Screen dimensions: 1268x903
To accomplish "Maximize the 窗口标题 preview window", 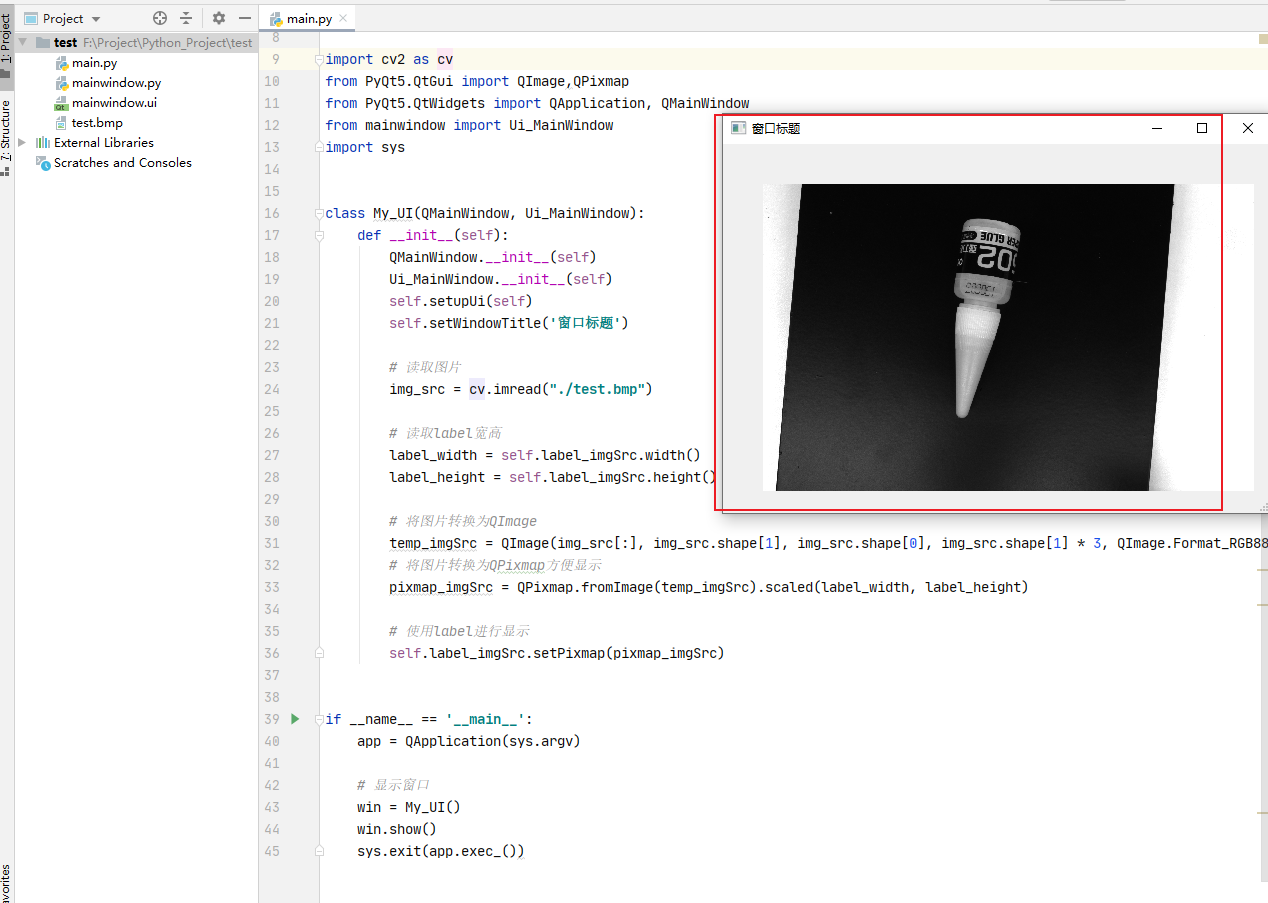I will click(1202, 128).
